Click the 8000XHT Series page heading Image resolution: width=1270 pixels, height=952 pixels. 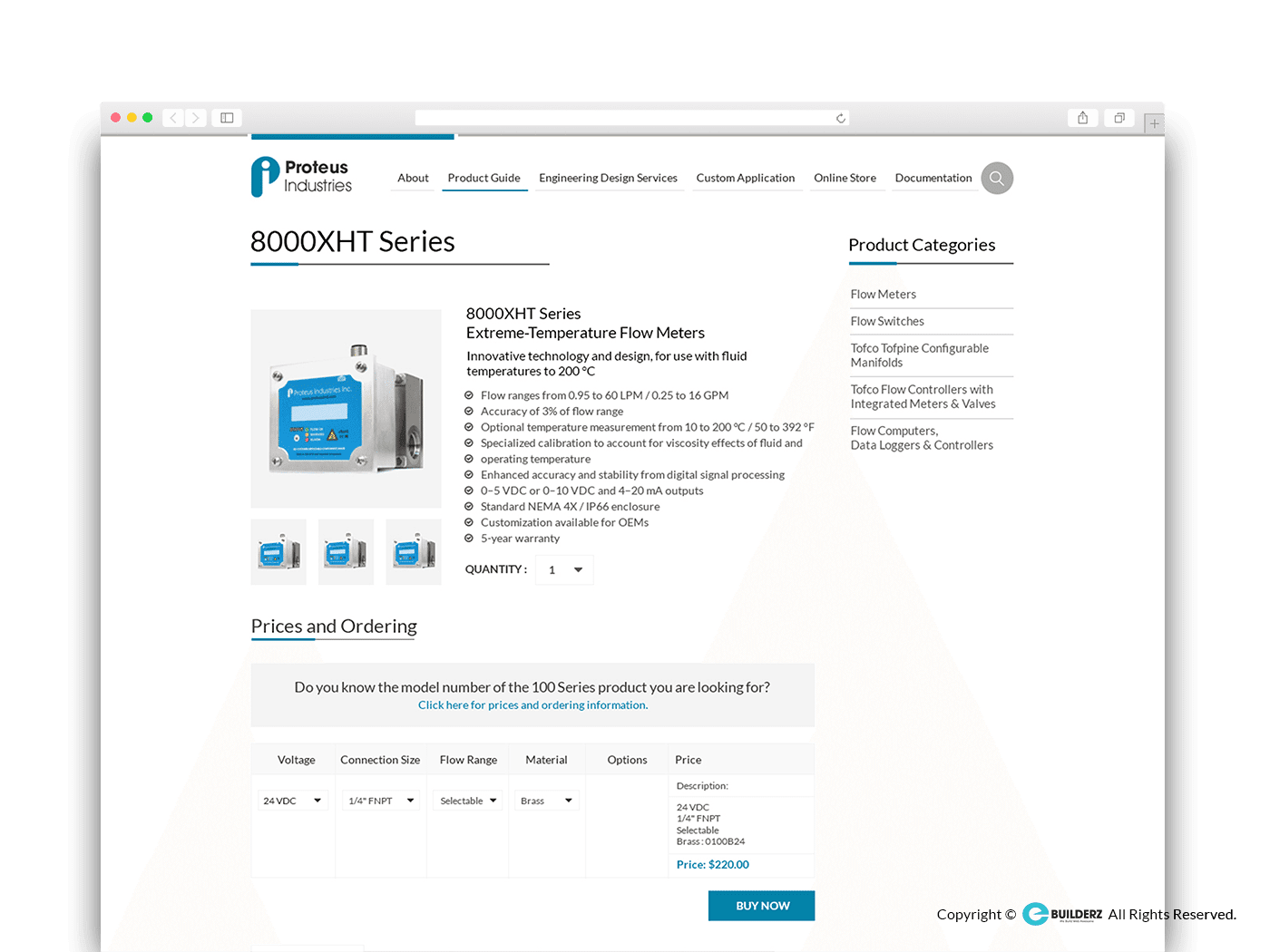coord(353,242)
